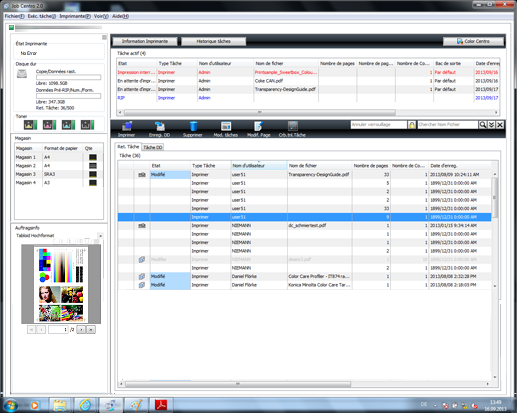Open Adobe Reader from the taskbar
Image resolution: width=517 pixels, height=413 pixels.
click(161, 405)
